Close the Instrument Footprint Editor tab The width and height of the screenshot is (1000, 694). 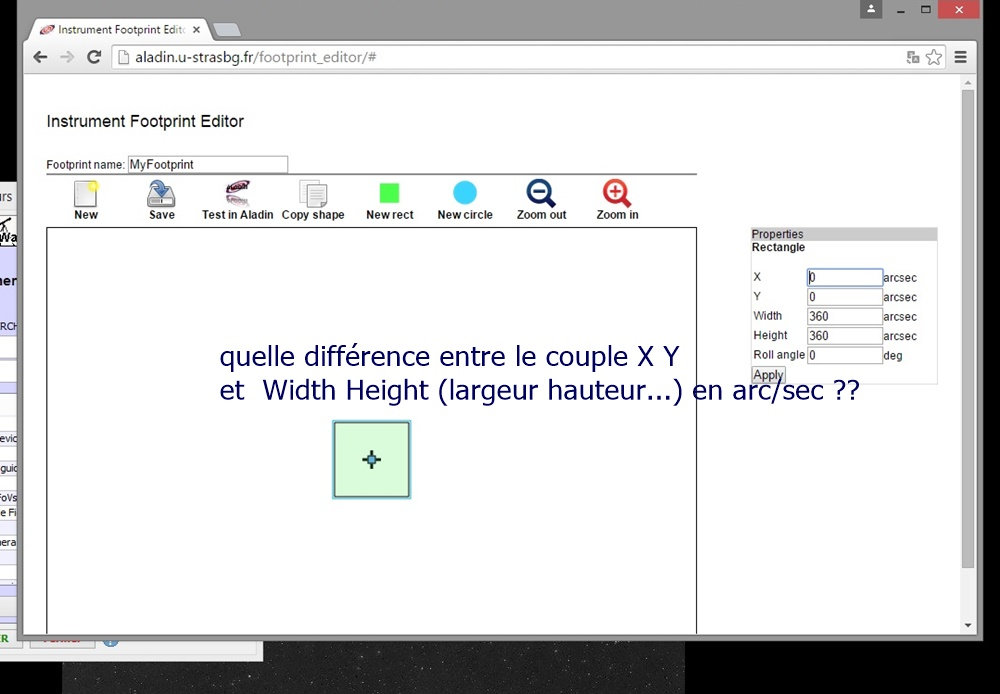[196, 29]
